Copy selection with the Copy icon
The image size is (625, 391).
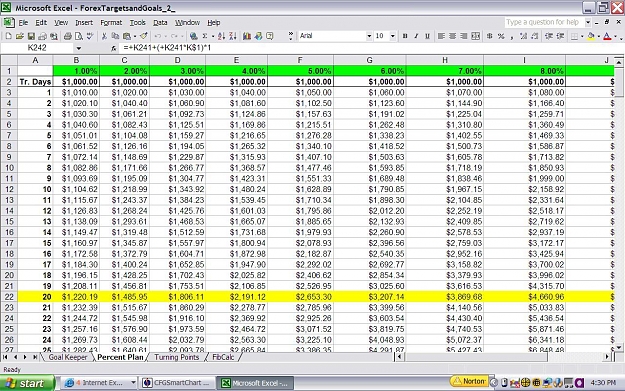click(115, 36)
